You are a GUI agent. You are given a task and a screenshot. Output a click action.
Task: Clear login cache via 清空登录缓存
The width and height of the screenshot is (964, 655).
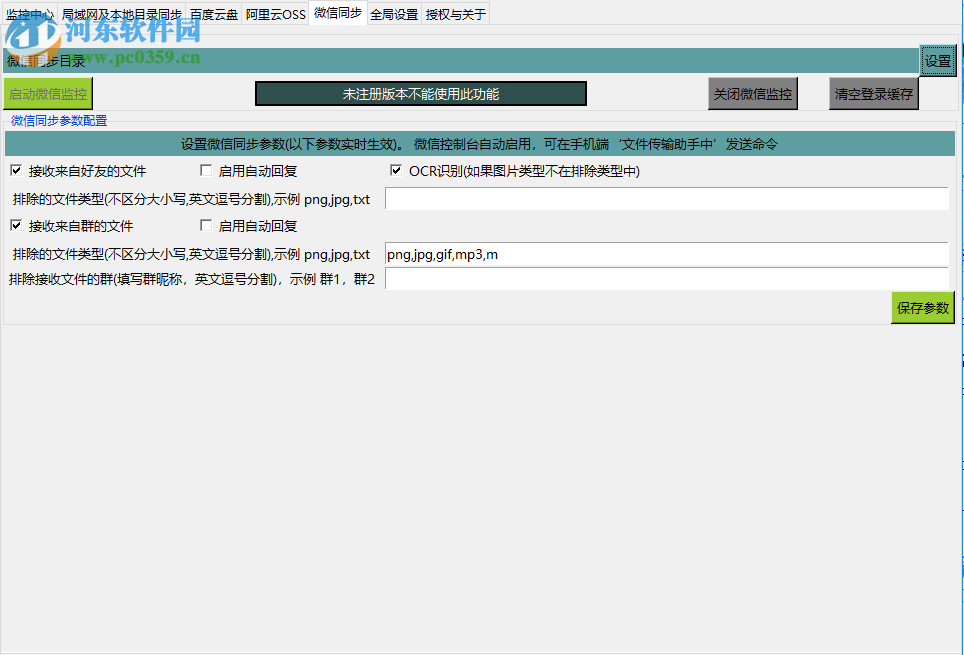tap(874, 94)
